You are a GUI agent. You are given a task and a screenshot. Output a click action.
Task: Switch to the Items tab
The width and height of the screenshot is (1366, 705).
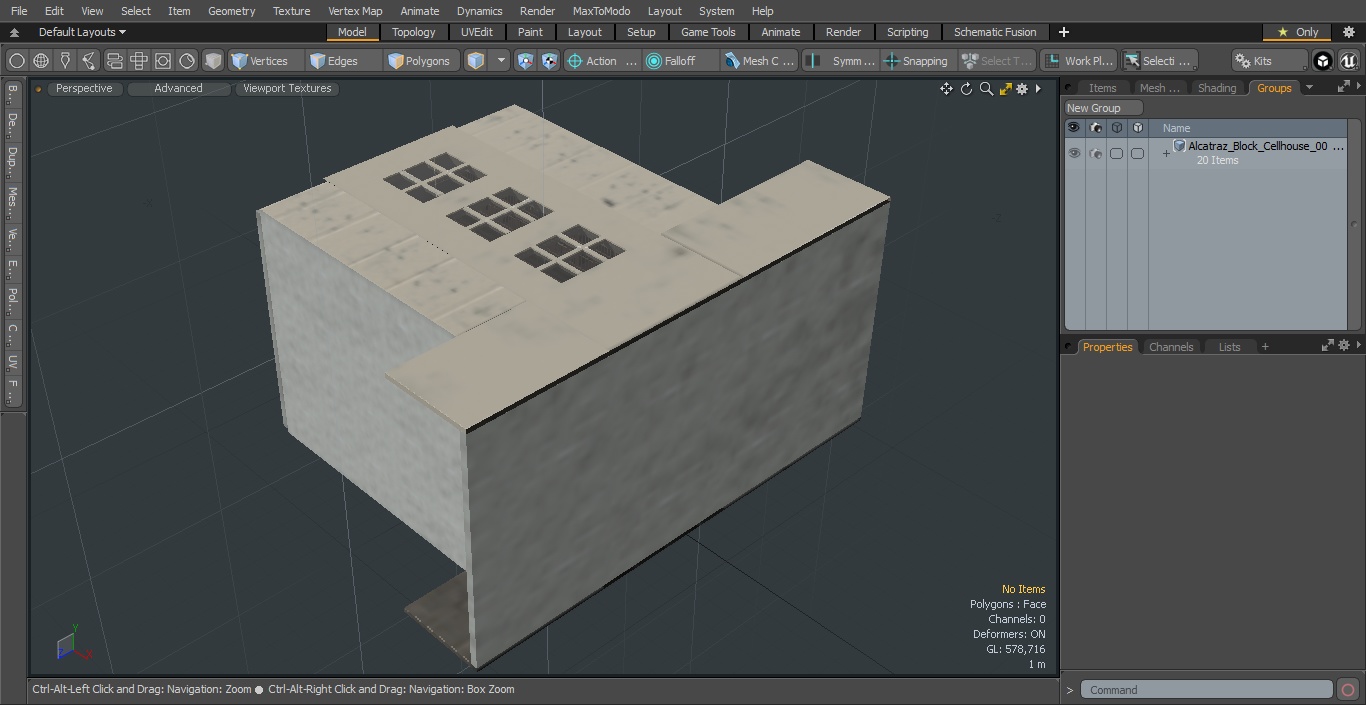(x=1102, y=88)
